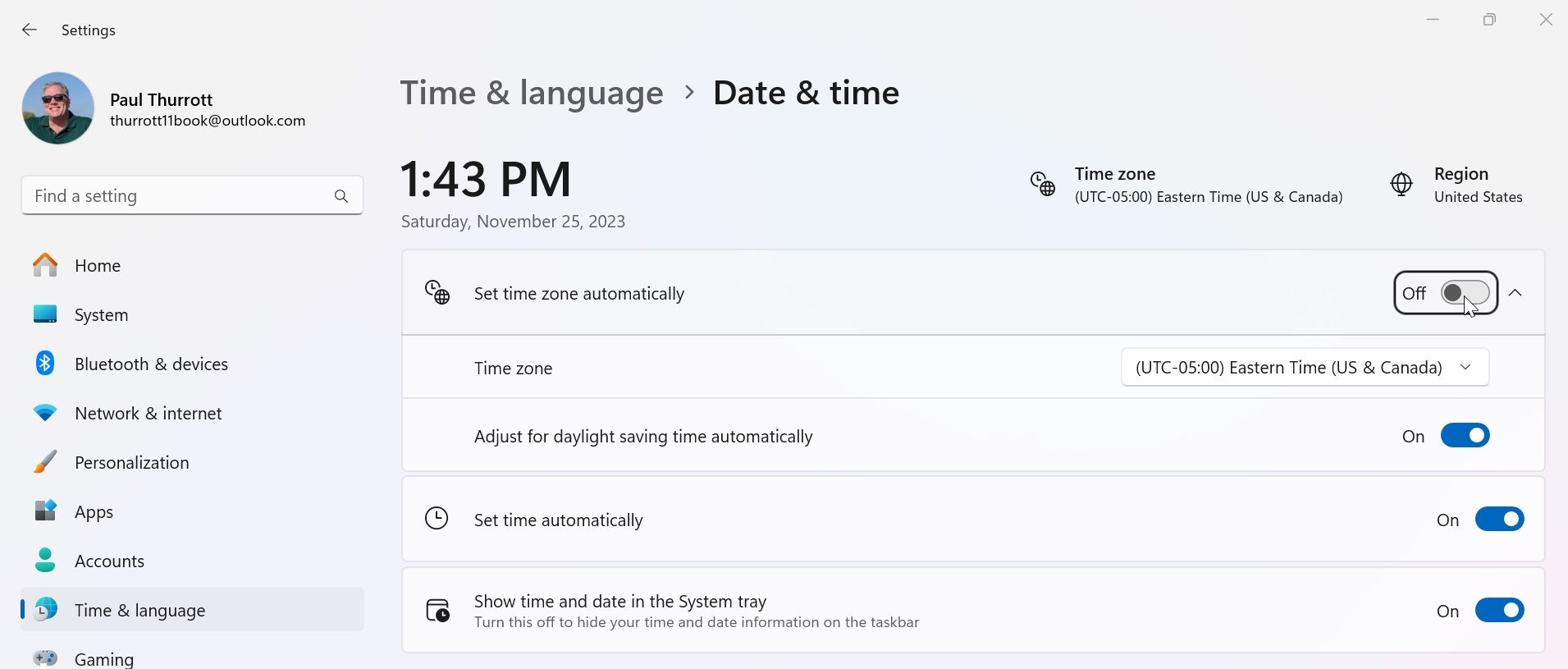Click the Accounts person icon
The height and width of the screenshot is (669, 1568).
coord(45,561)
